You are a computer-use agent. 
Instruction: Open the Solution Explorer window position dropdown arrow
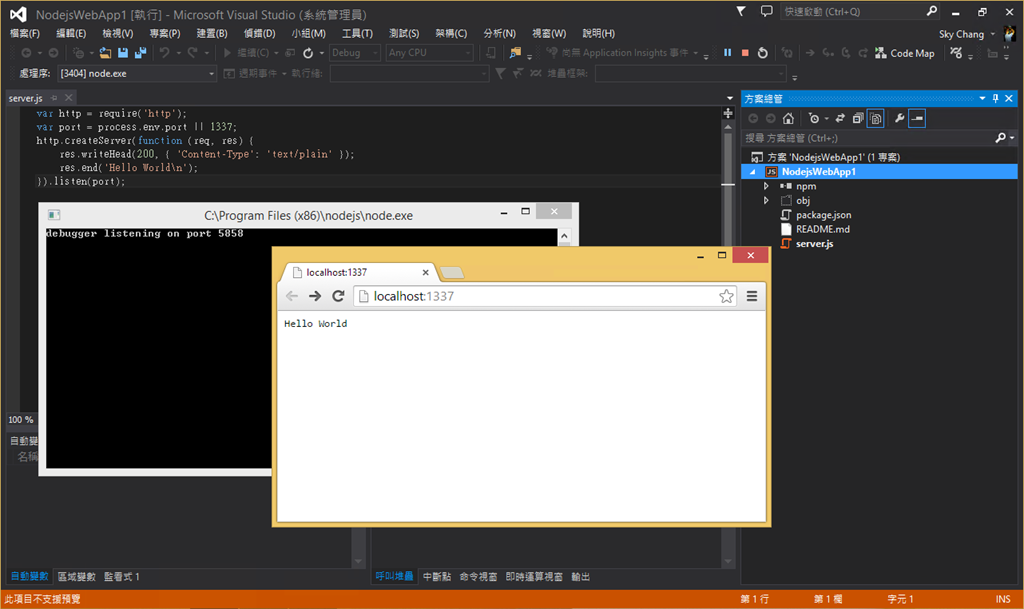point(982,99)
